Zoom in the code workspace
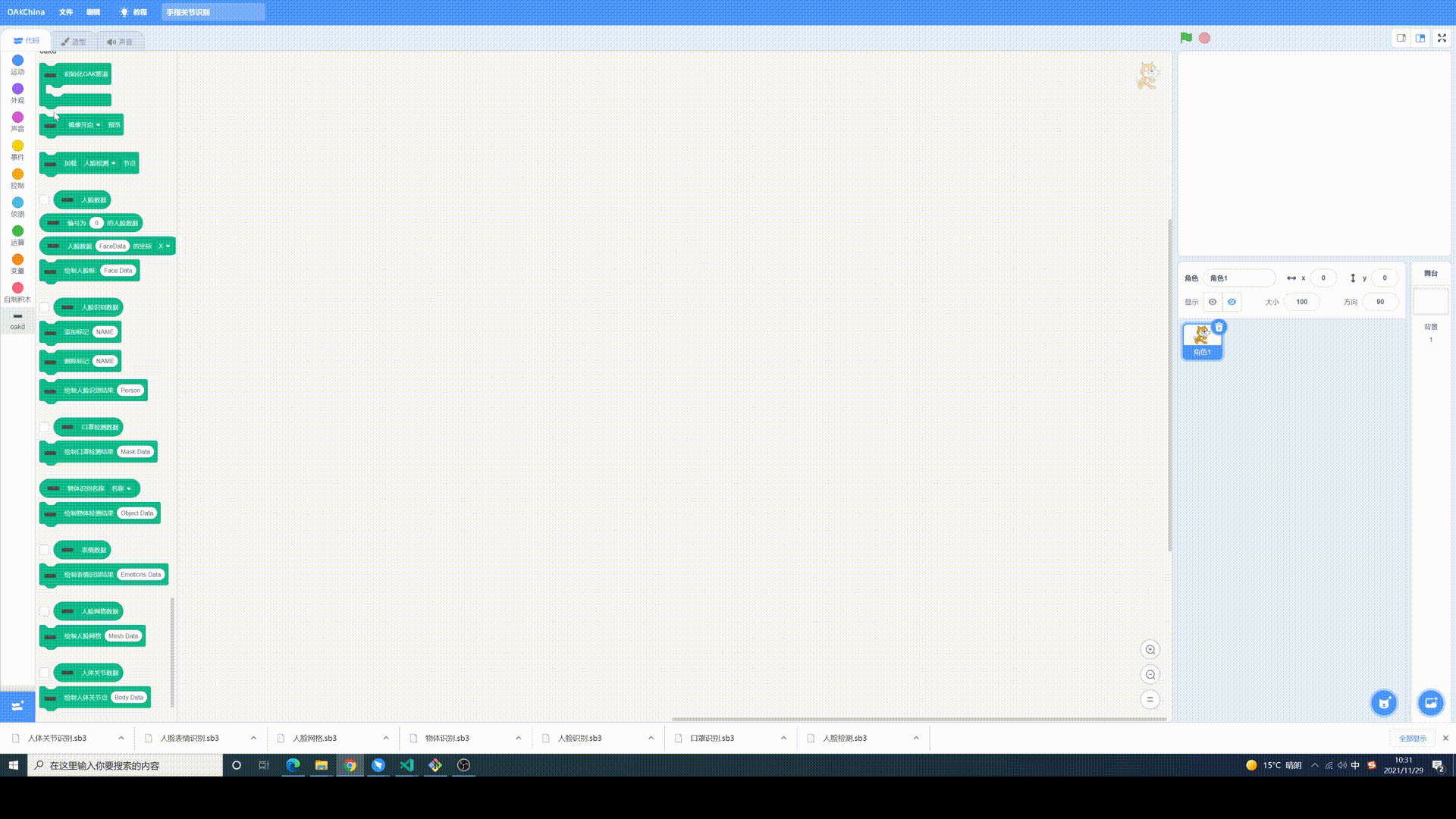Viewport: 1456px width, 819px height. click(1150, 650)
